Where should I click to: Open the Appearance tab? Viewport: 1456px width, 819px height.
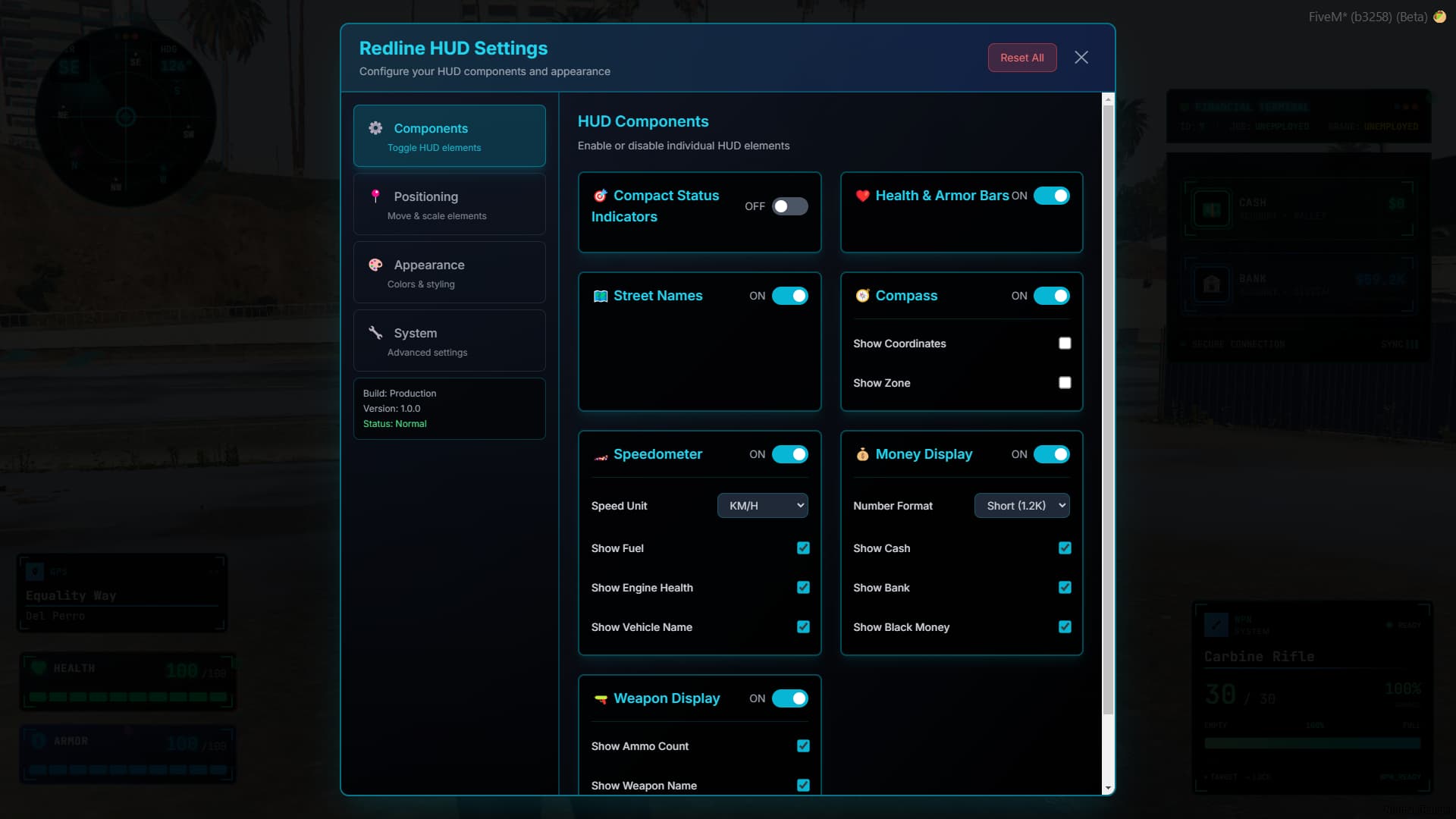click(x=449, y=272)
